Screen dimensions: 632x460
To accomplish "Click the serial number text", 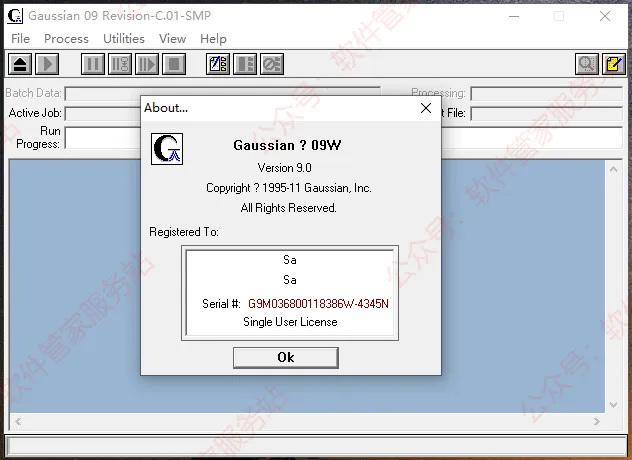I will [x=318, y=304].
